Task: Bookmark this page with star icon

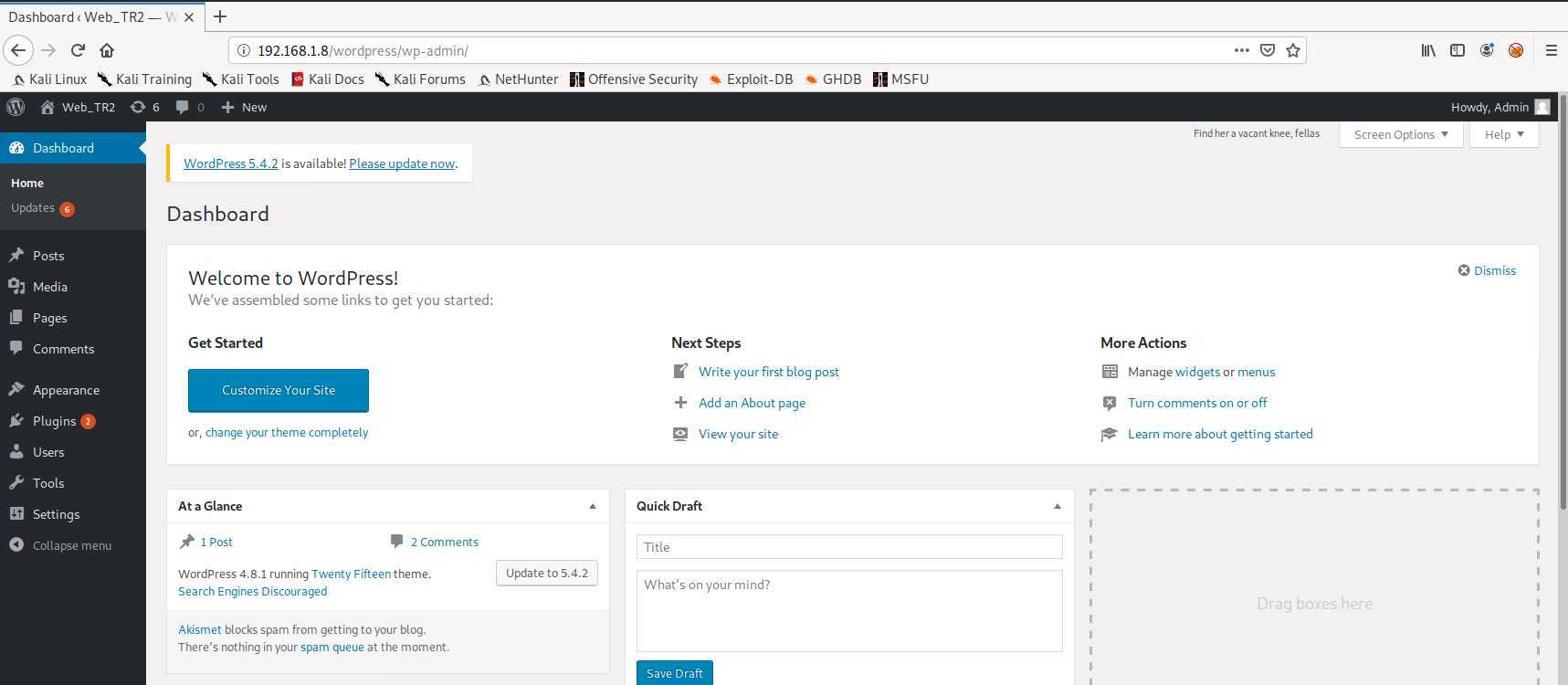Action: (1293, 50)
